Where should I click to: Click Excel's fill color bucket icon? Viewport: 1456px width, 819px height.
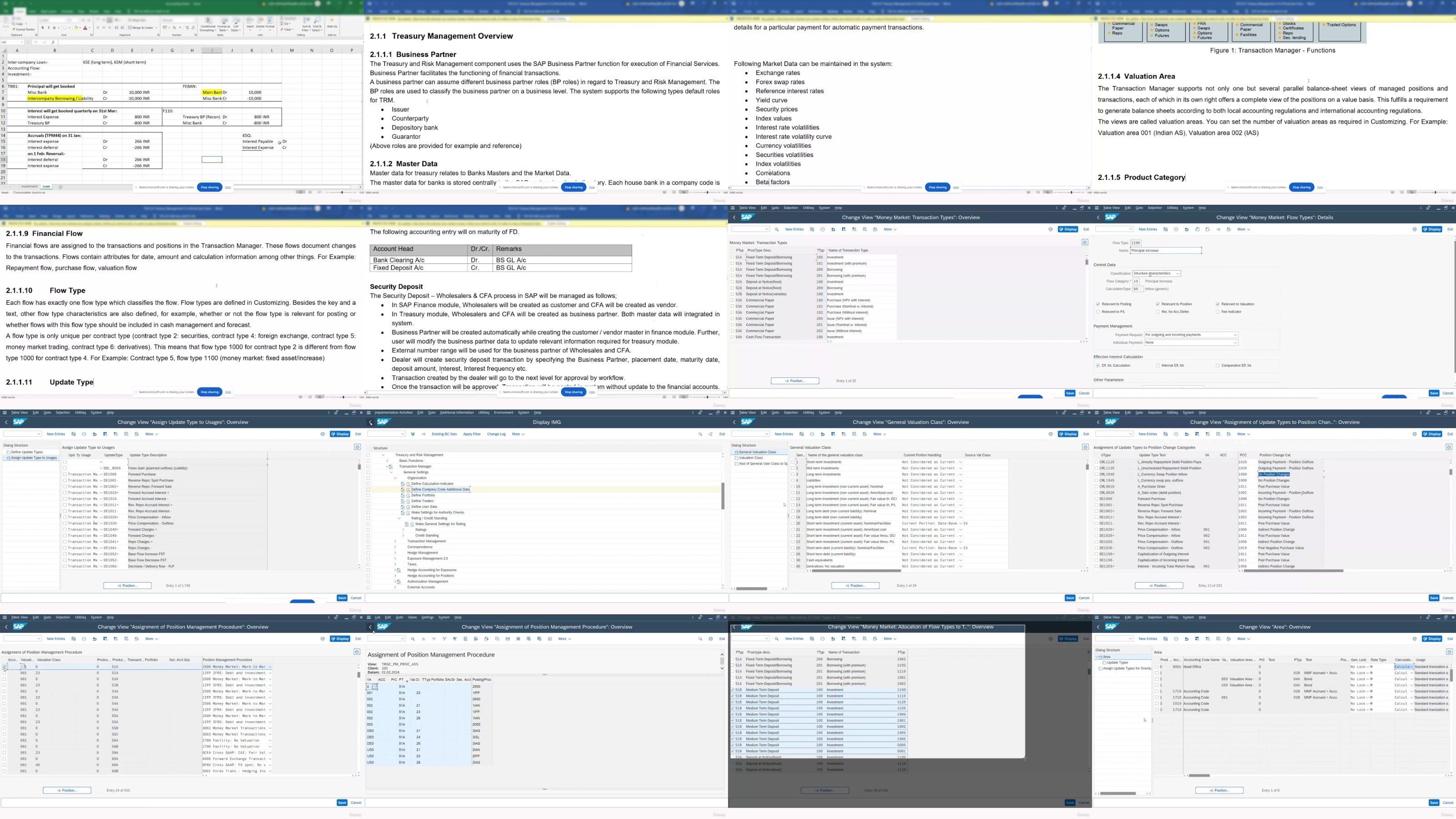click(x=76, y=28)
